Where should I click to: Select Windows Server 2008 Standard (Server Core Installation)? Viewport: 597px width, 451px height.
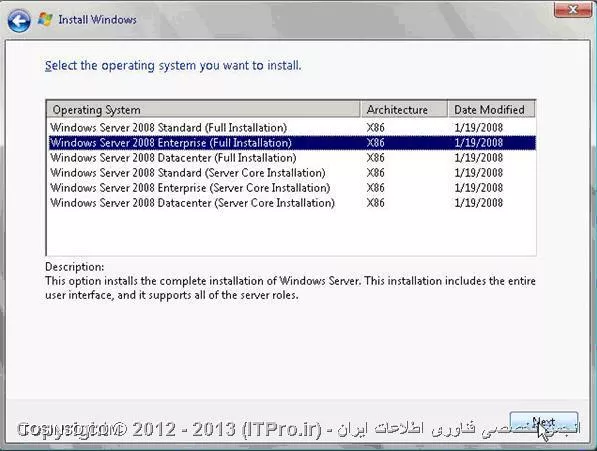292,173
